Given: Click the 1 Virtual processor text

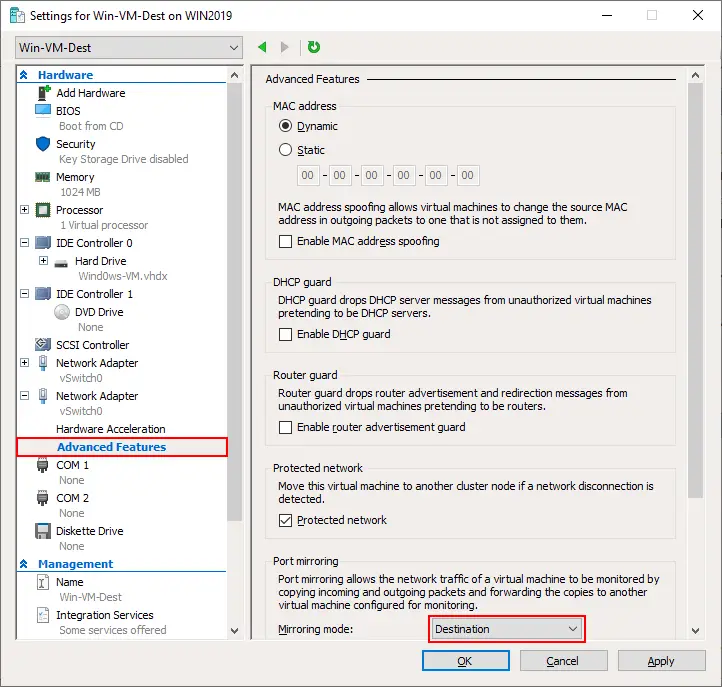Looking at the screenshot, I should coord(104,225).
